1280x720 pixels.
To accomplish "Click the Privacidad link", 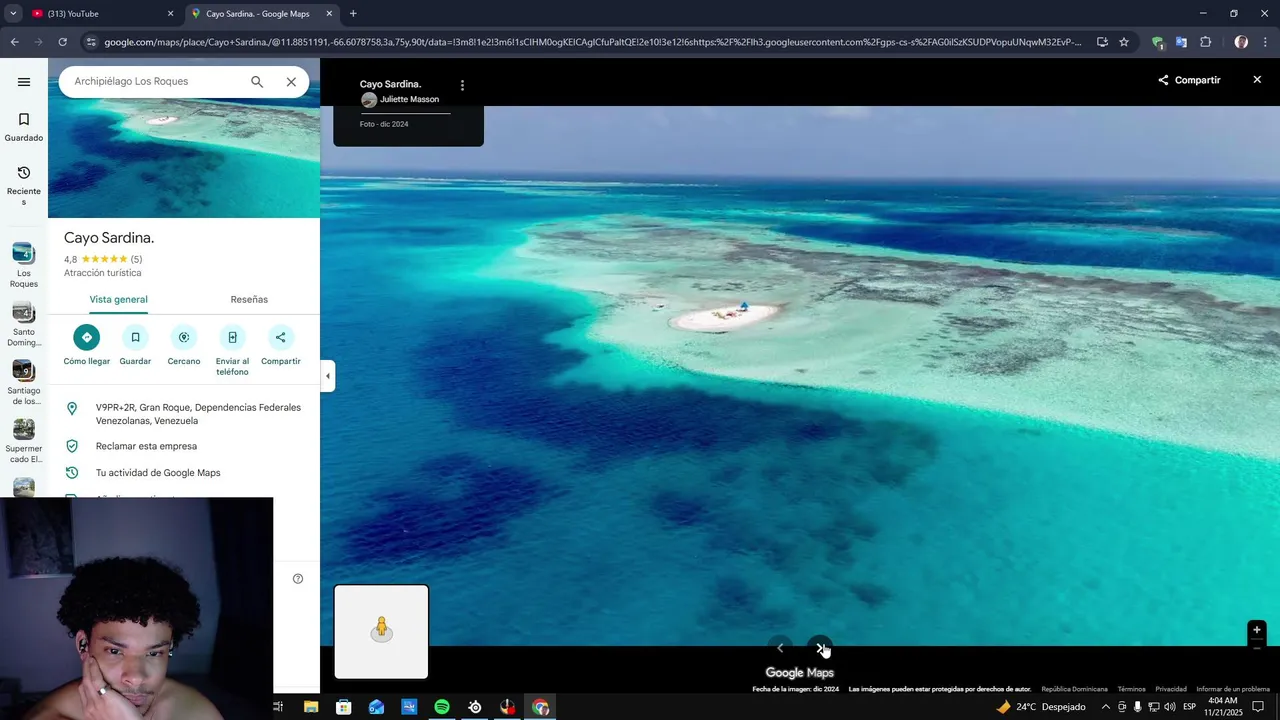I will pyautogui.click(x=1171, y=689).
